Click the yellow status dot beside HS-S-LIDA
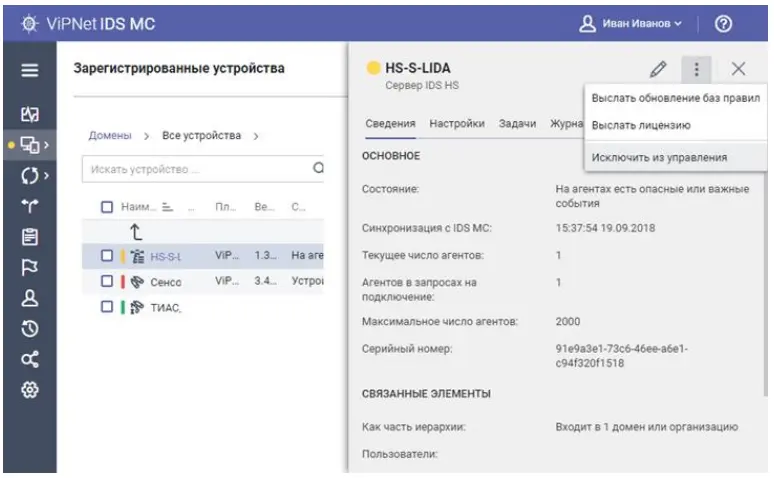 point(373,68)
